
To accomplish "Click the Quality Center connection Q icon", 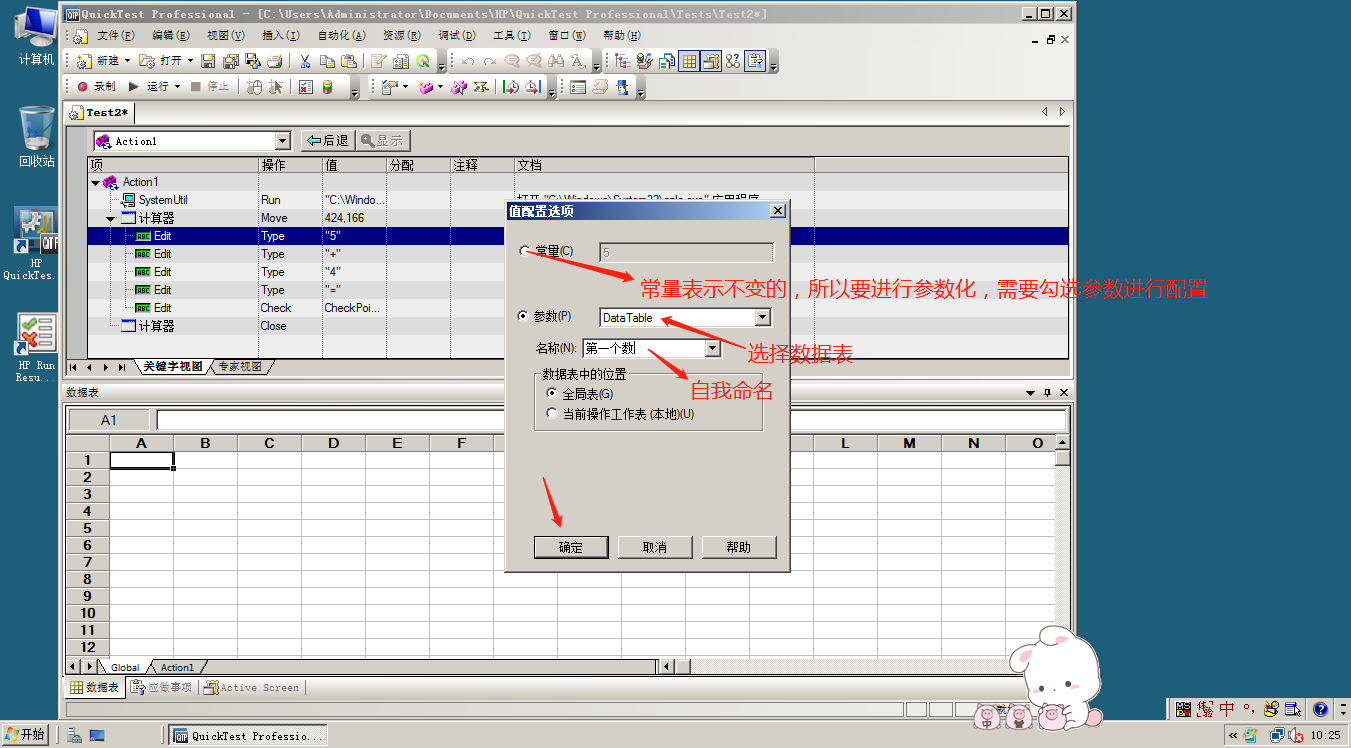I will coord(423,61).
